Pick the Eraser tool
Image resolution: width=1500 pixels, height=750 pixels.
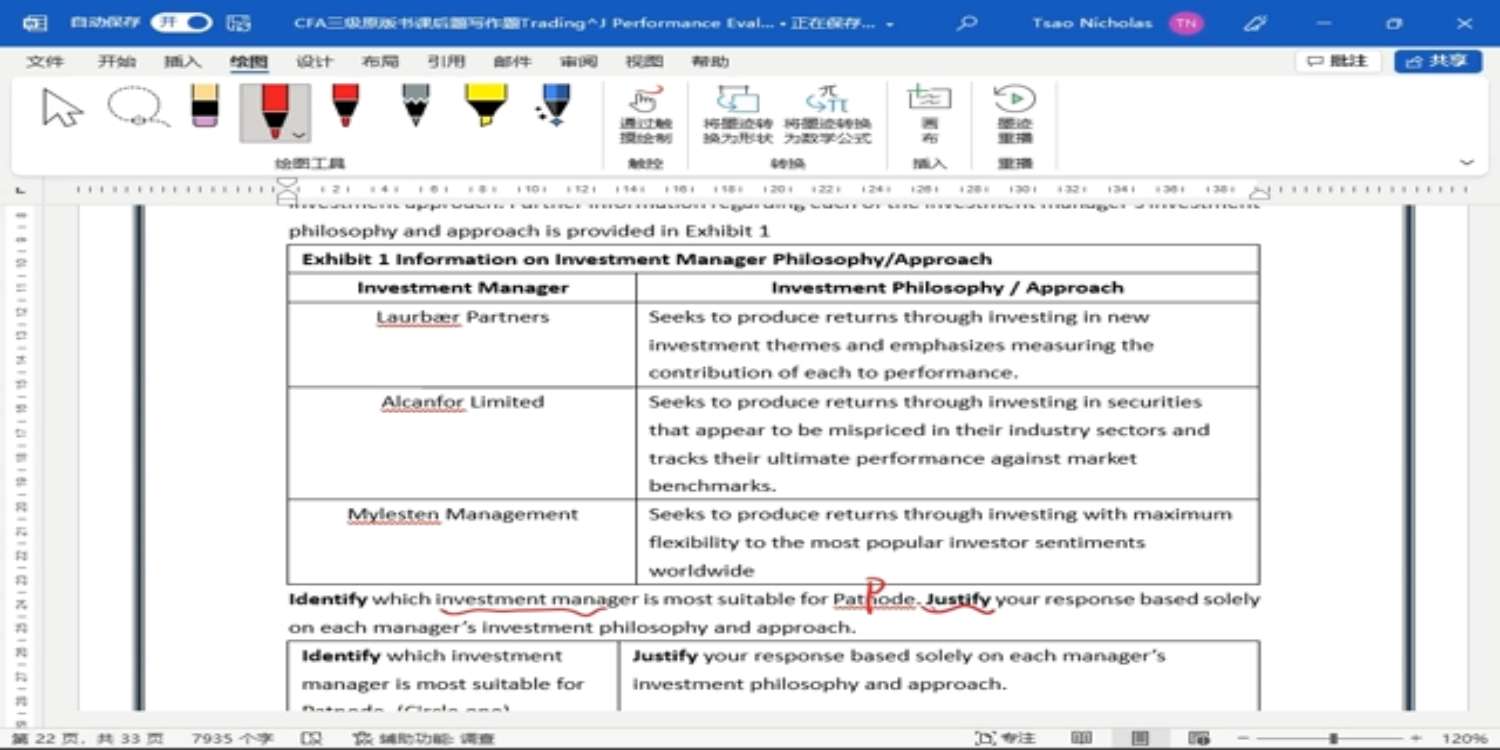tap(204, 107)
